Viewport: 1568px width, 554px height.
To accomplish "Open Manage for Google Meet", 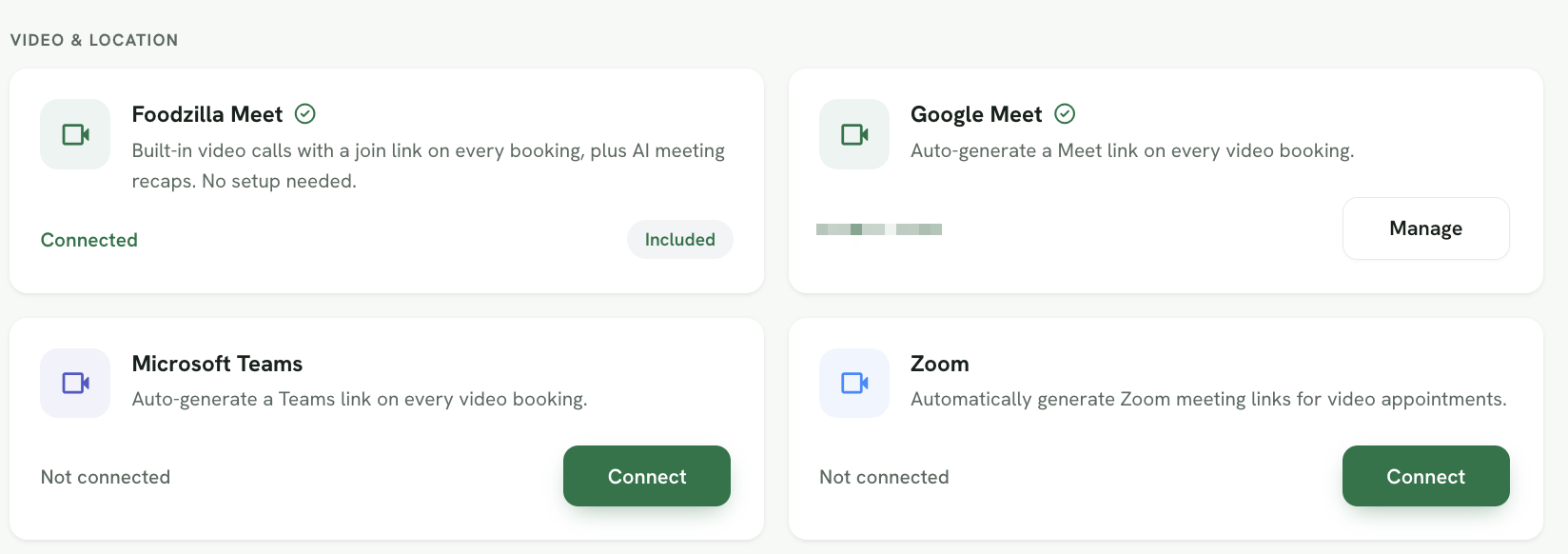I will (1425, 228).
